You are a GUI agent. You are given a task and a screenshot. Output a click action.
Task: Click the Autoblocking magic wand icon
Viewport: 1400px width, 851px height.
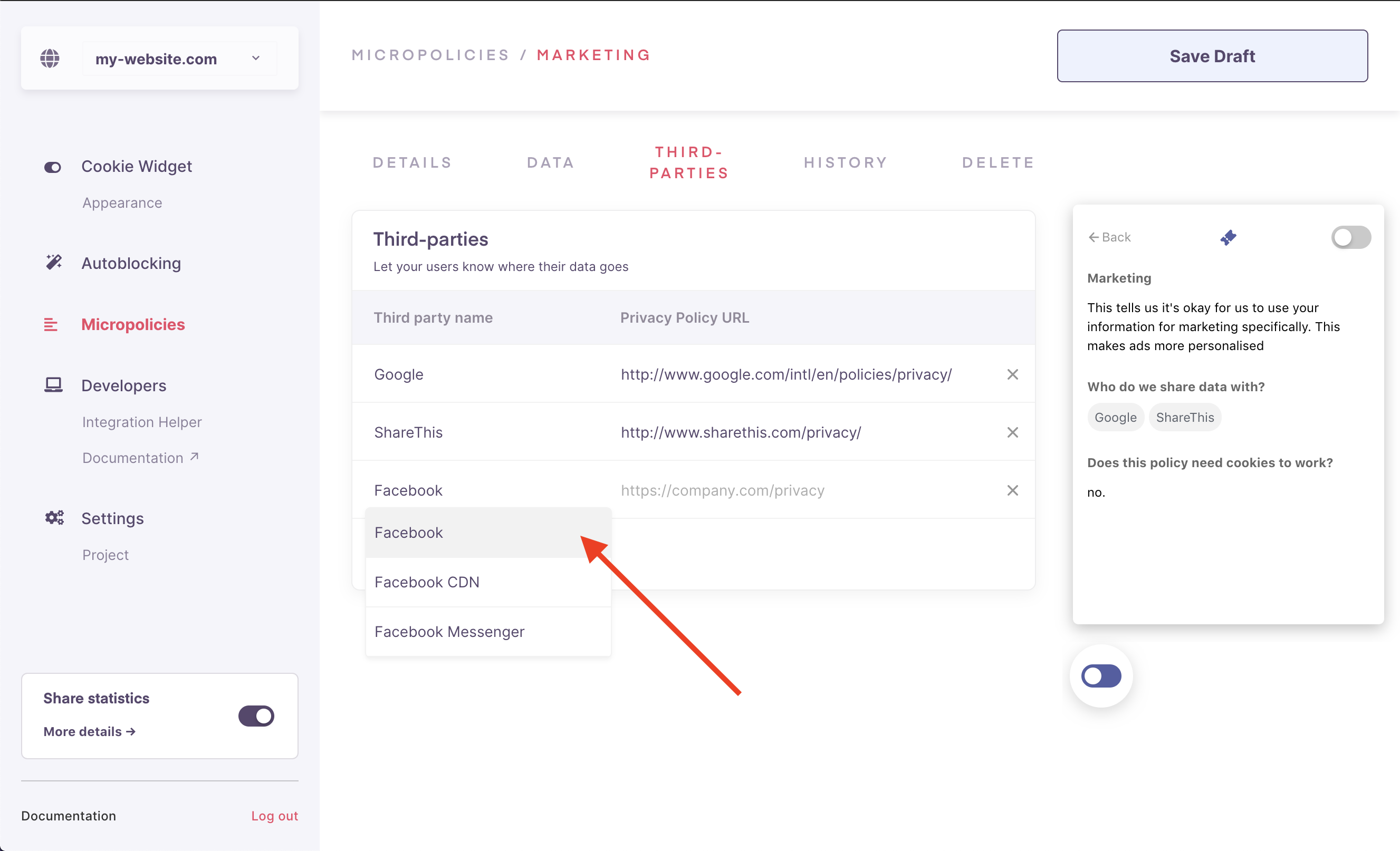[x=53, y=263]
